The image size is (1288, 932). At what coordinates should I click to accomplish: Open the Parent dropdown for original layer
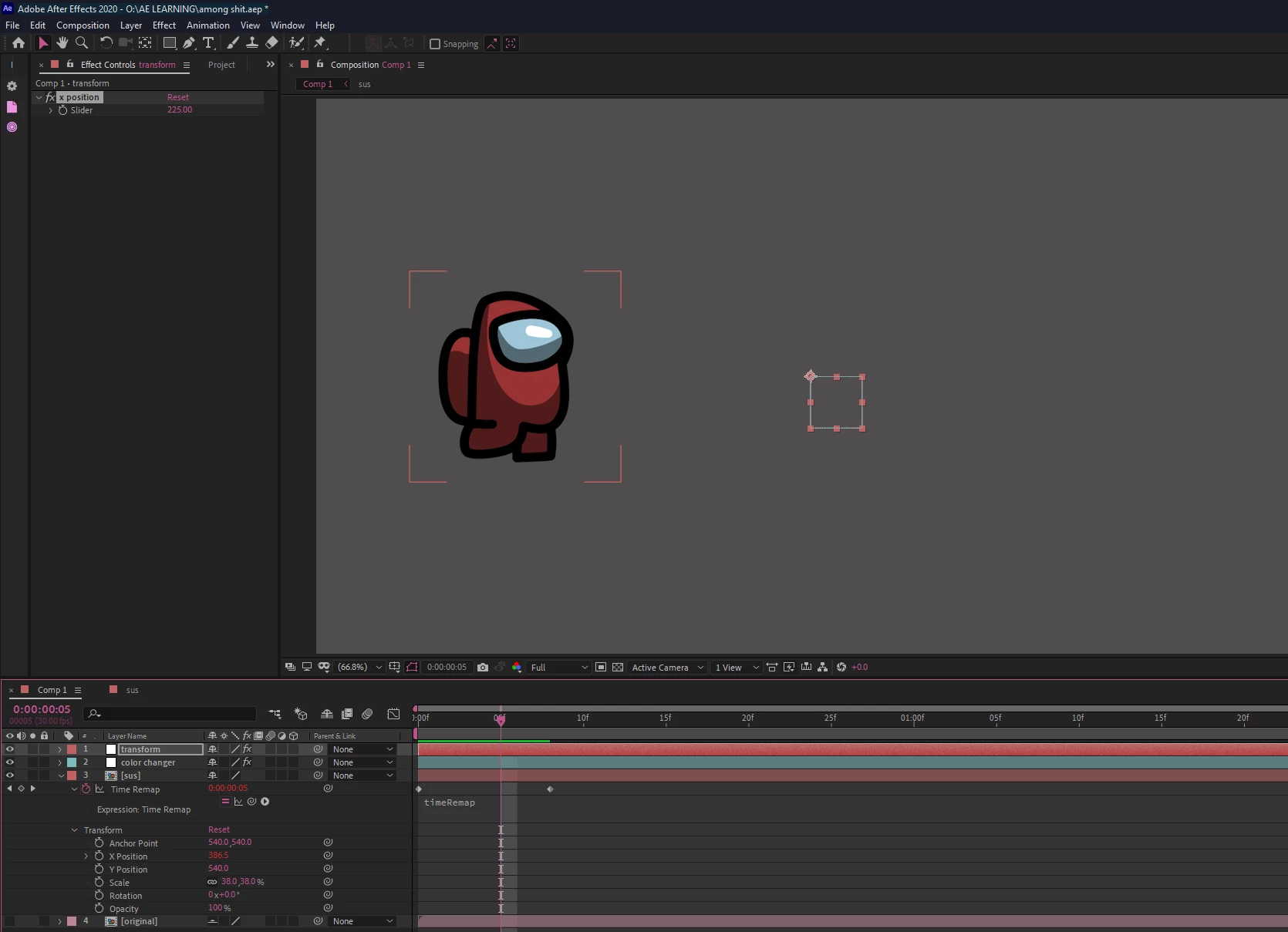coord(362,921)
